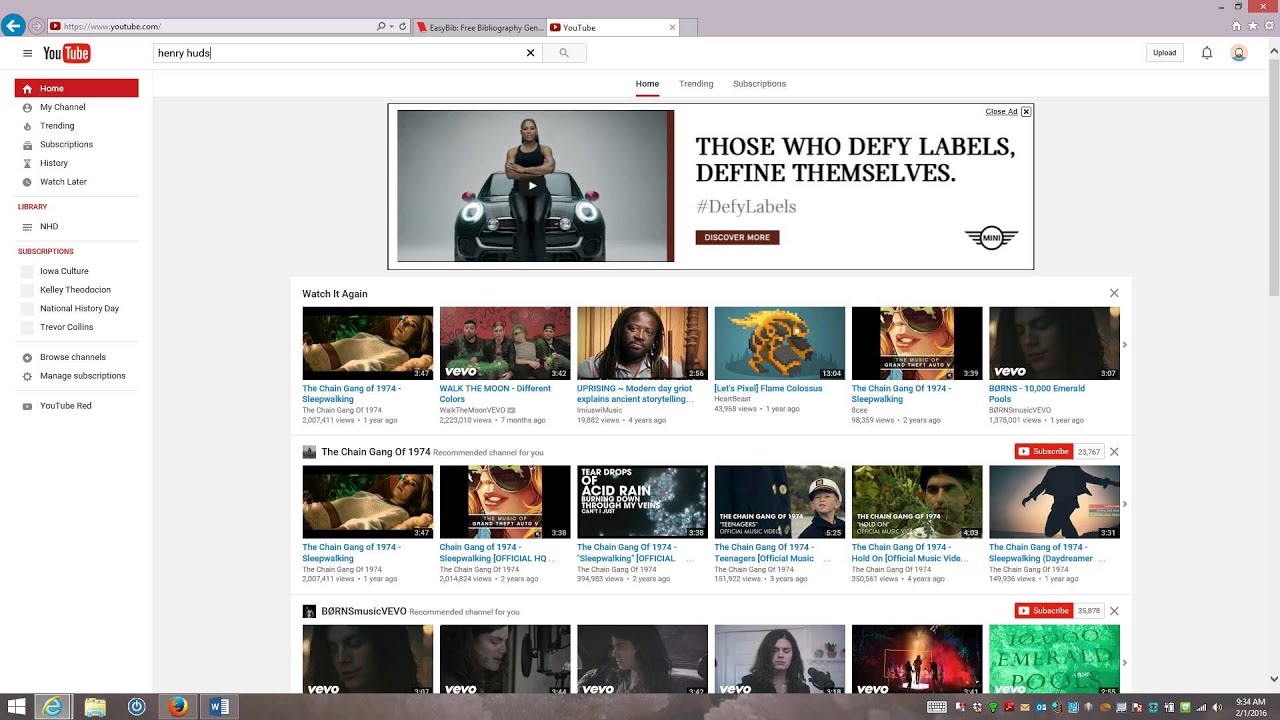
Task: Subscribe to The Chain Gang Of 1974
Action: point(1044,452)
